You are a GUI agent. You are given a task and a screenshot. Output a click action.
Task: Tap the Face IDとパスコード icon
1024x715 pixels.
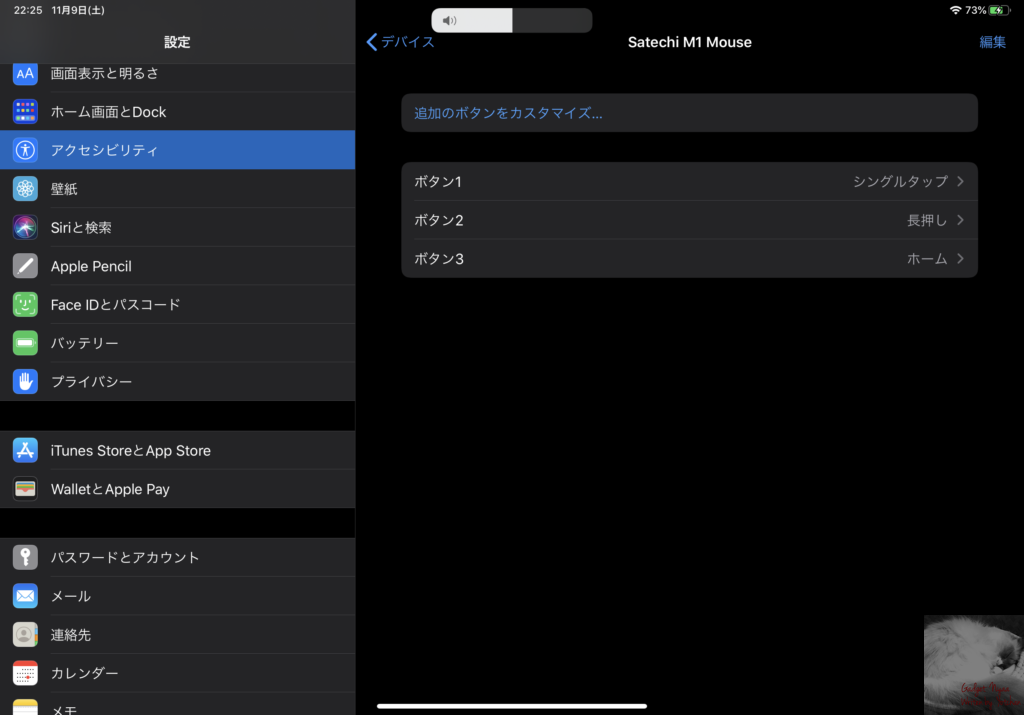point(25,304)
